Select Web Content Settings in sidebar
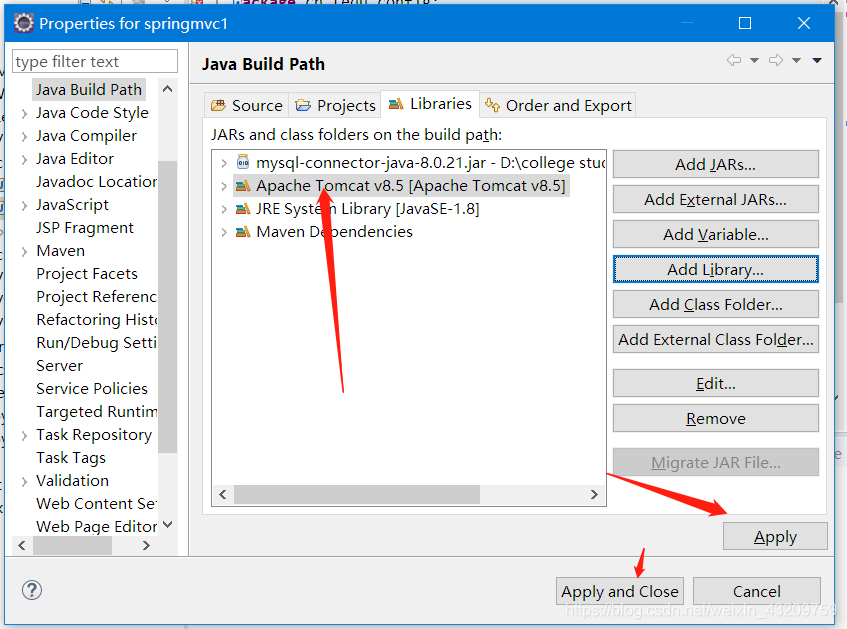This screenshot has width=847, height=629. coord(96,504)
